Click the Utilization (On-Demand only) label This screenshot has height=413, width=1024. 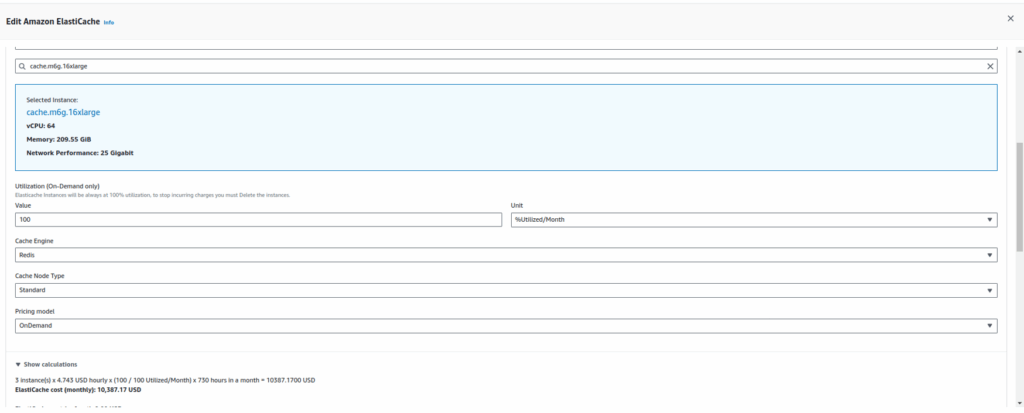coord(57,186)
